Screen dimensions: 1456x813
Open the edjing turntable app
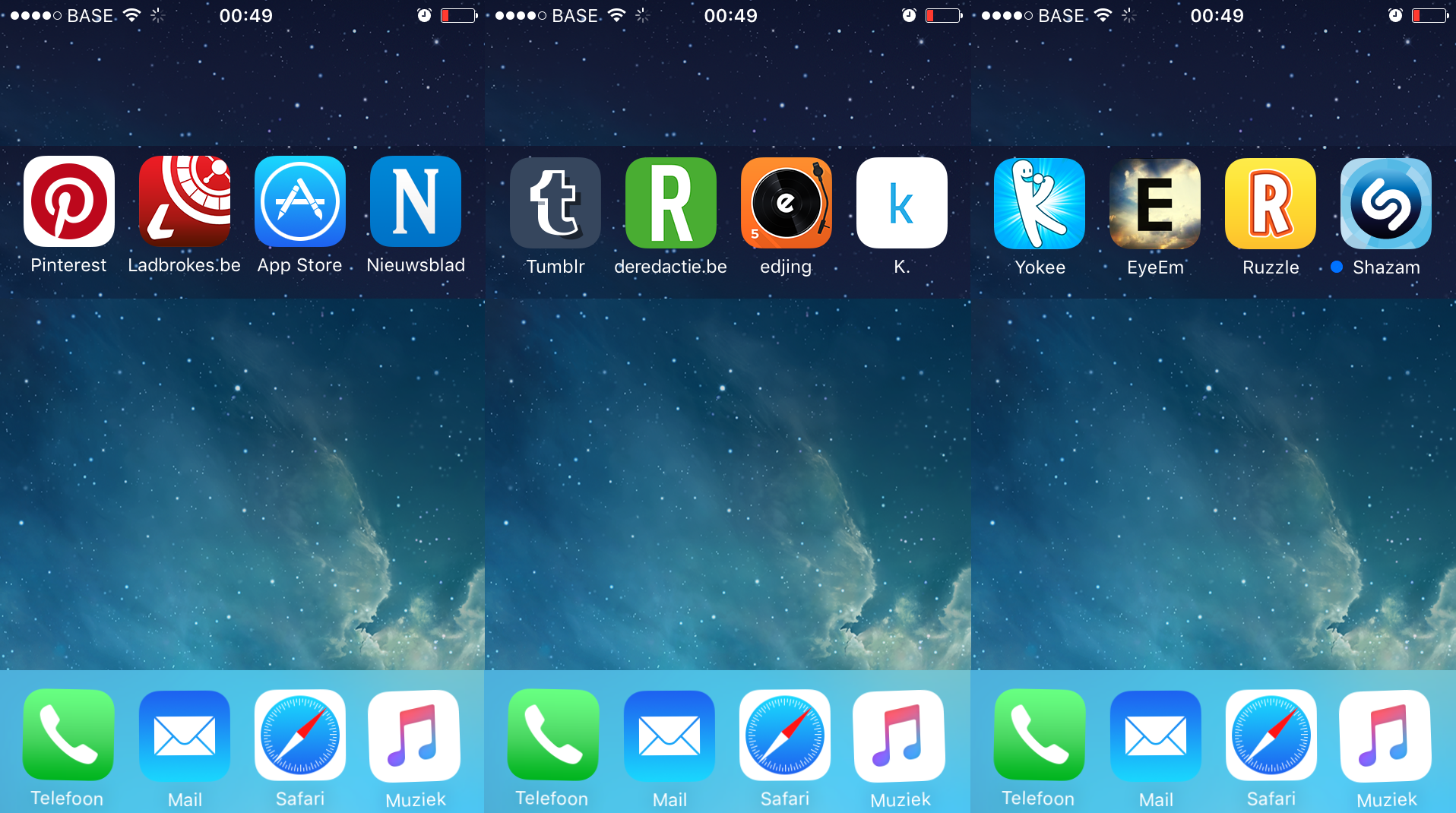tap(787, 203)
